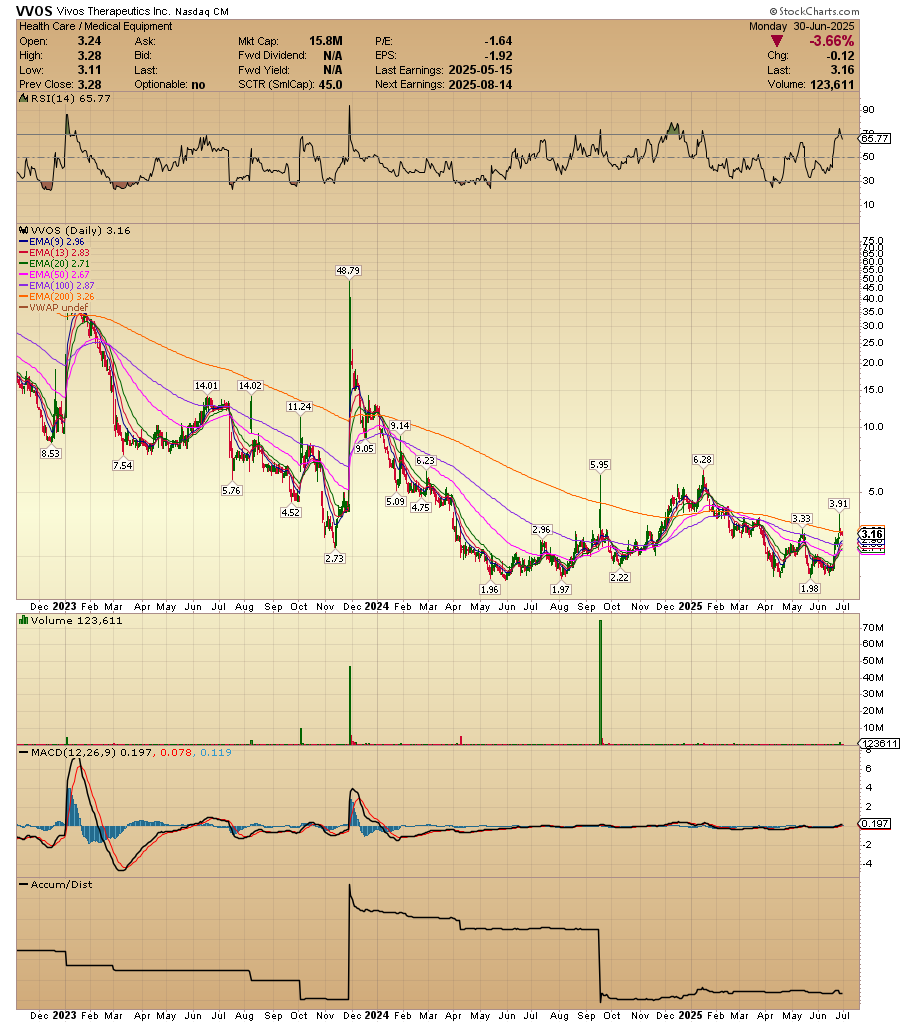This screenshot has height=1023, width=900.
Task: Click the 123611 volume axis value tag
Action: (x=880, y=744)
